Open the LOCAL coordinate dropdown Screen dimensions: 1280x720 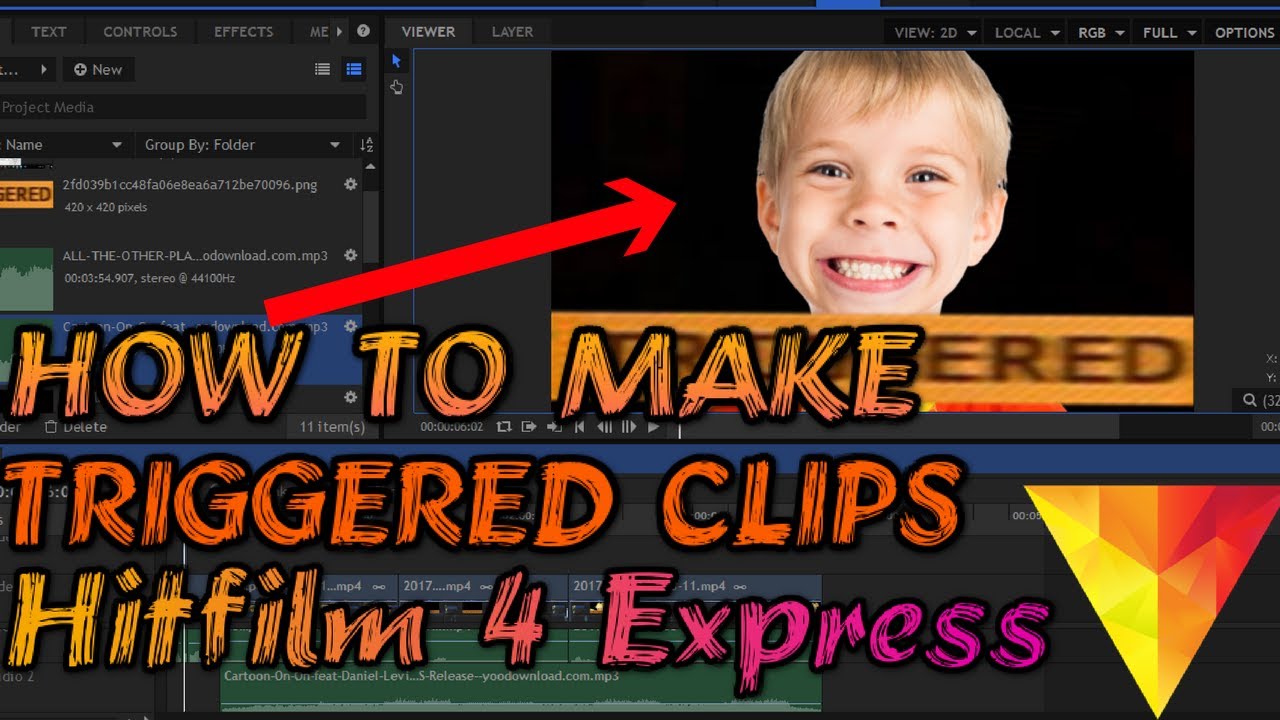1026,32
